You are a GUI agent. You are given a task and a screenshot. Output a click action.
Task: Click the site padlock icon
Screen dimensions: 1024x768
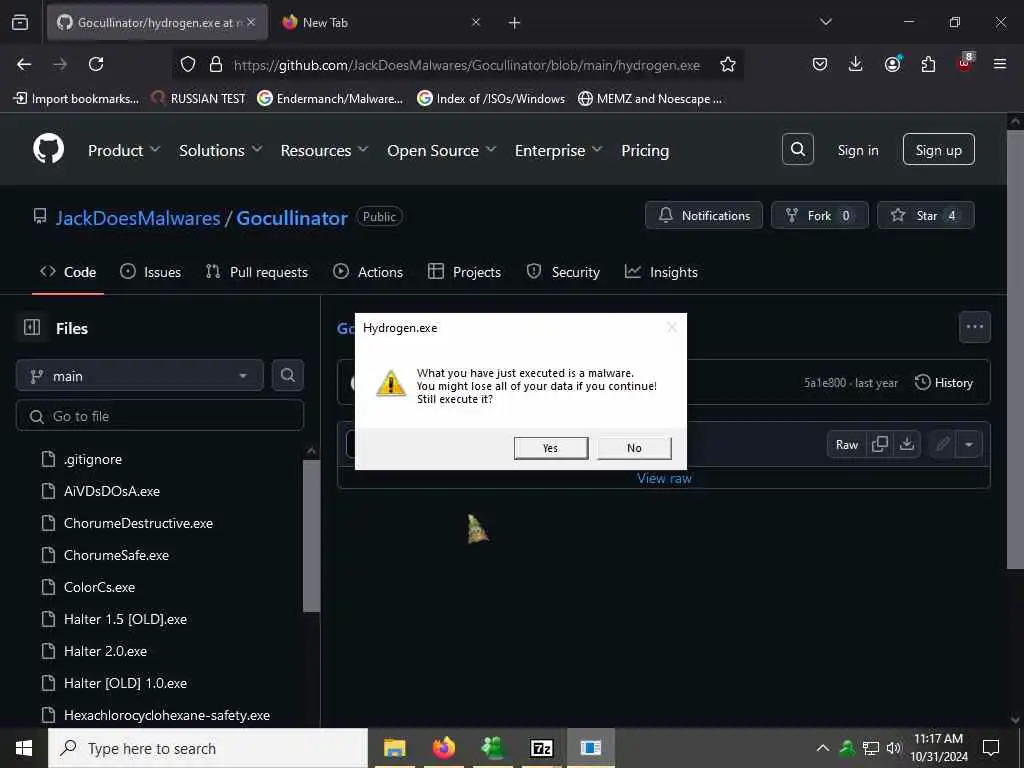coord(216,64)
